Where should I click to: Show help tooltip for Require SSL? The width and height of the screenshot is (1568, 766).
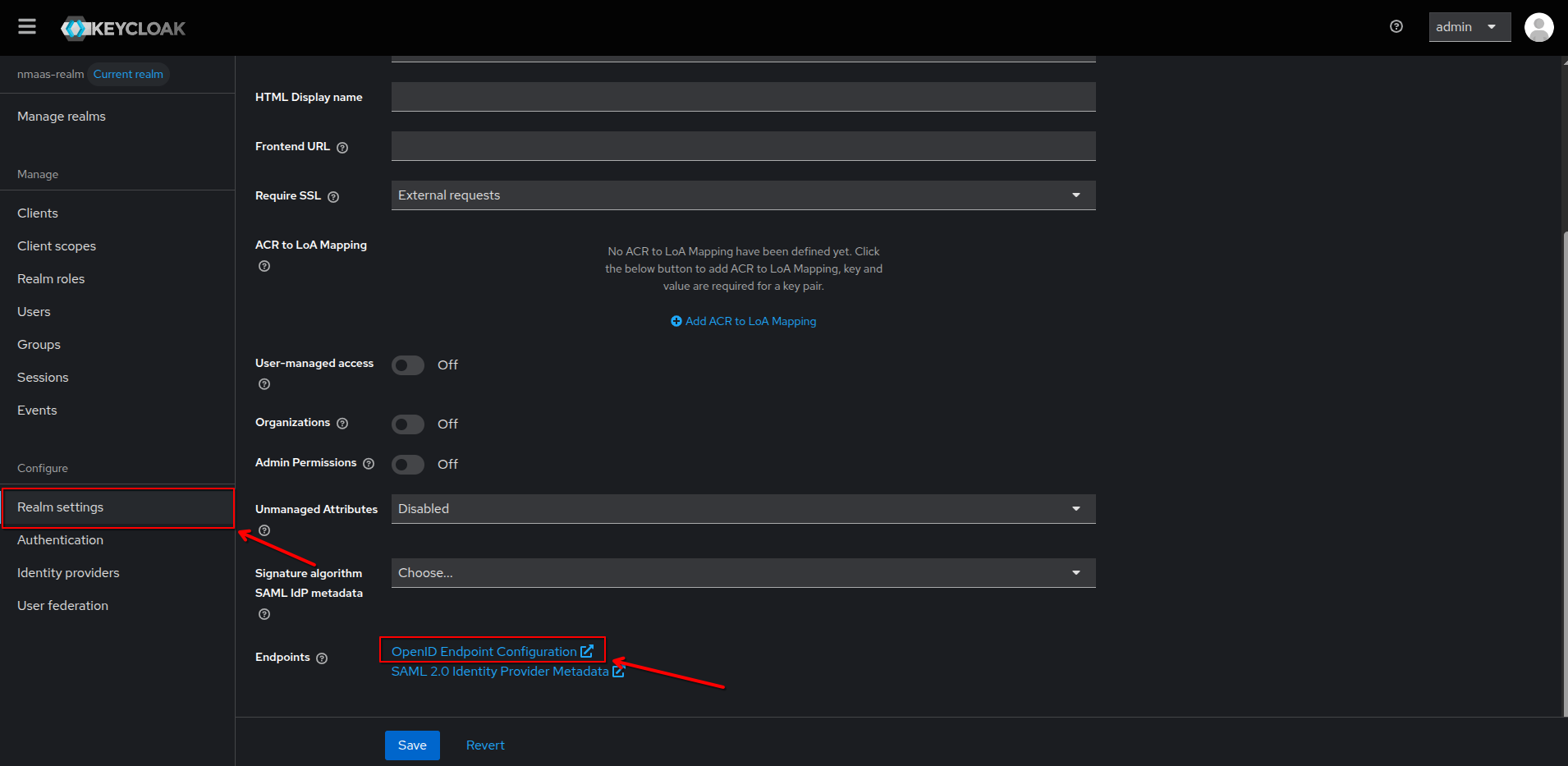click(x=333, y=197)
